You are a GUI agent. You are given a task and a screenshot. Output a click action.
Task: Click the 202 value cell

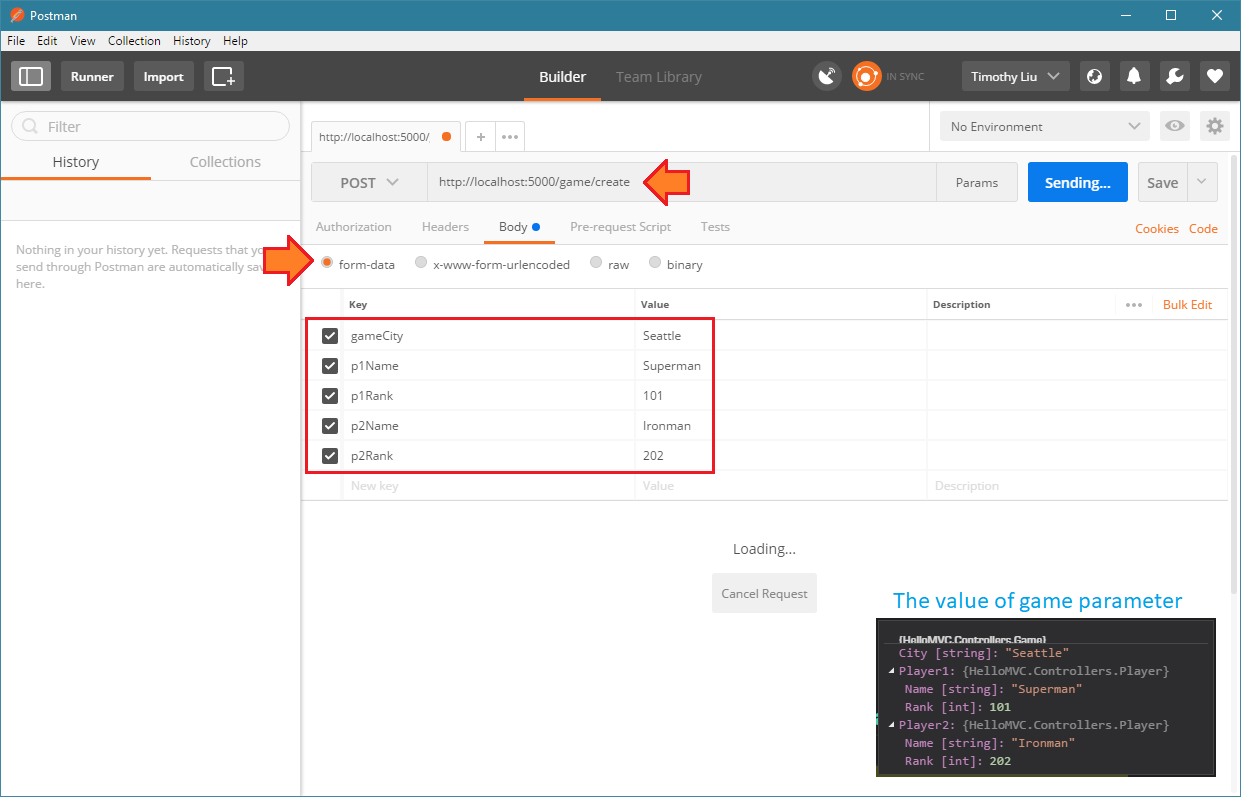tap(780, 456)
